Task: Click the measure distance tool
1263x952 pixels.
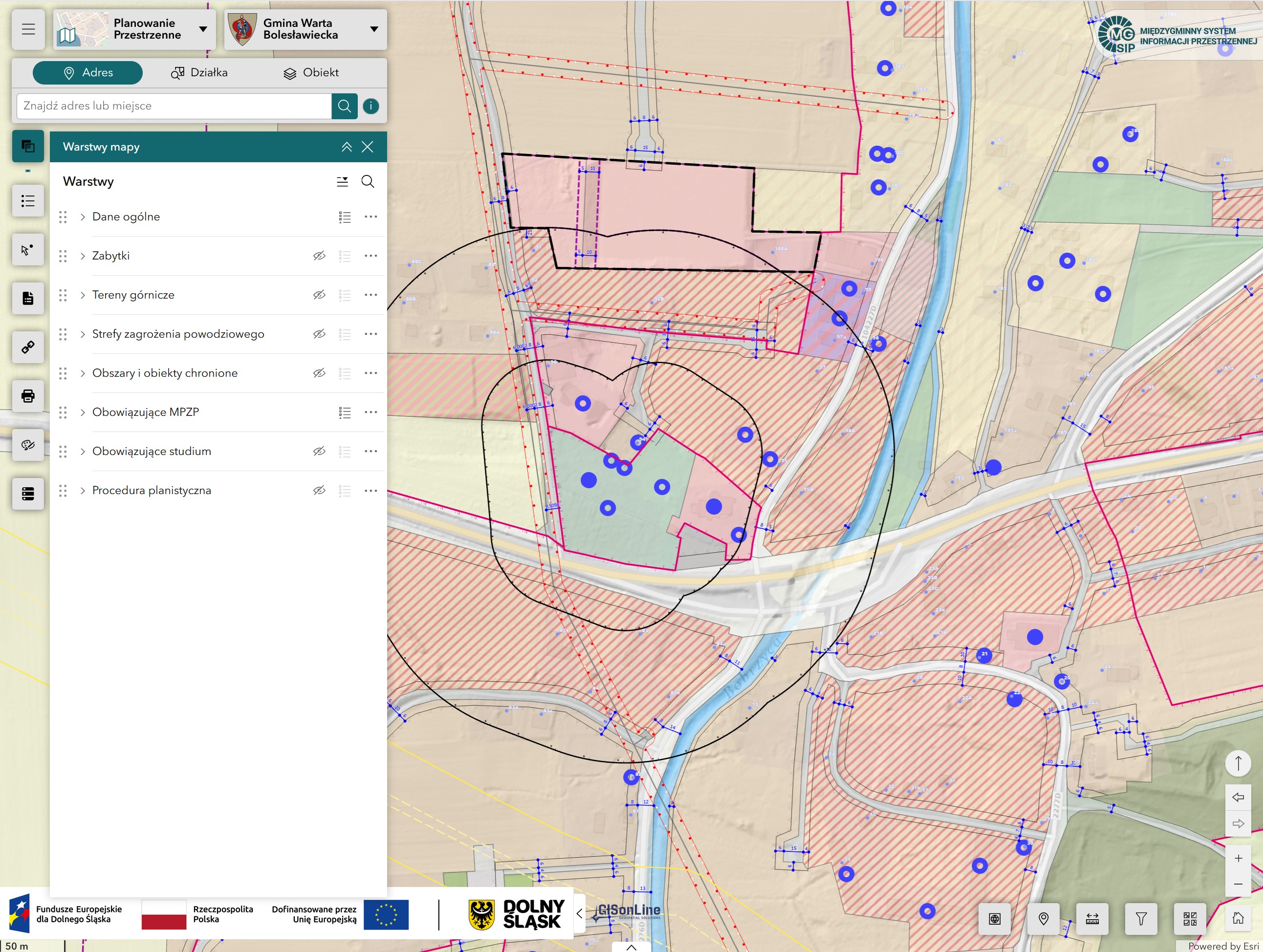Action: 1092,918
